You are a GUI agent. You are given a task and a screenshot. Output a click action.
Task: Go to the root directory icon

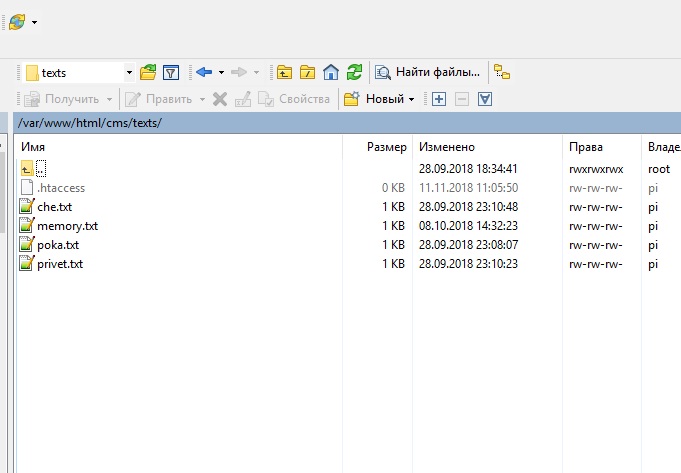(308, 72)
